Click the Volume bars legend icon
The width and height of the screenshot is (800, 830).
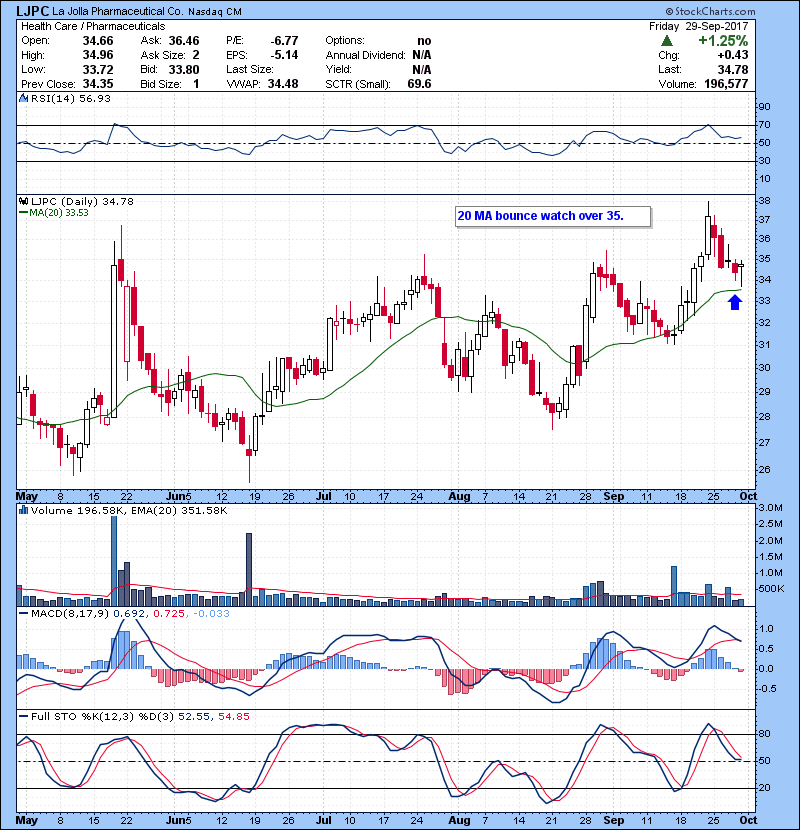tap(23, 510)
